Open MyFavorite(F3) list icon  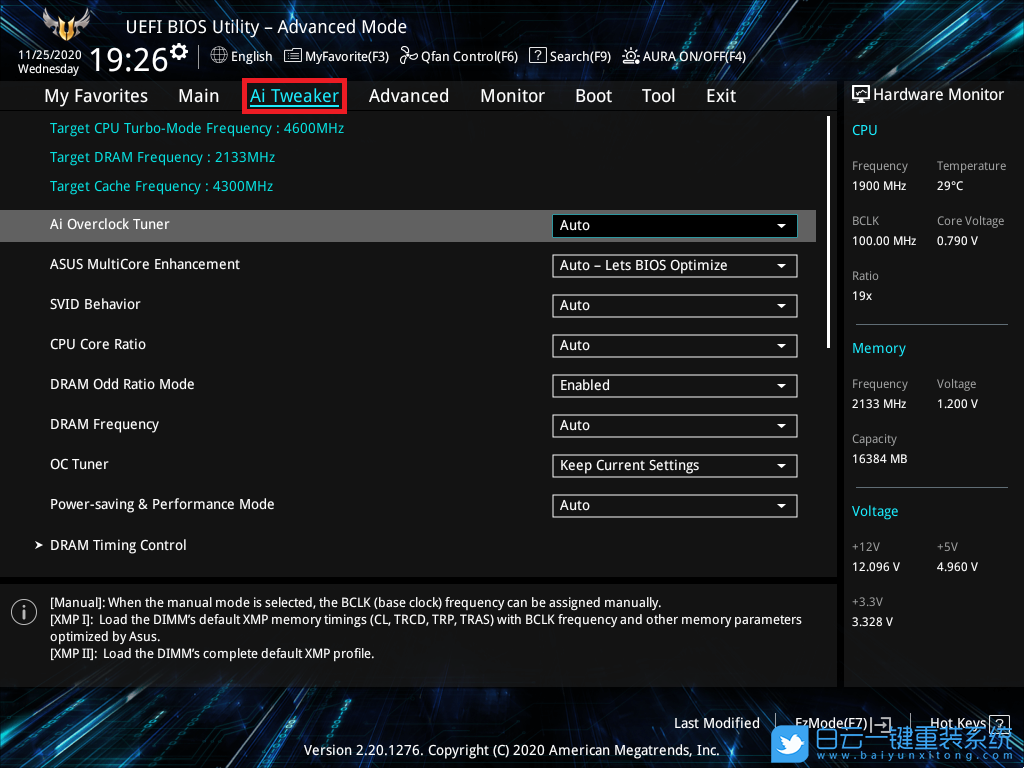293,56
